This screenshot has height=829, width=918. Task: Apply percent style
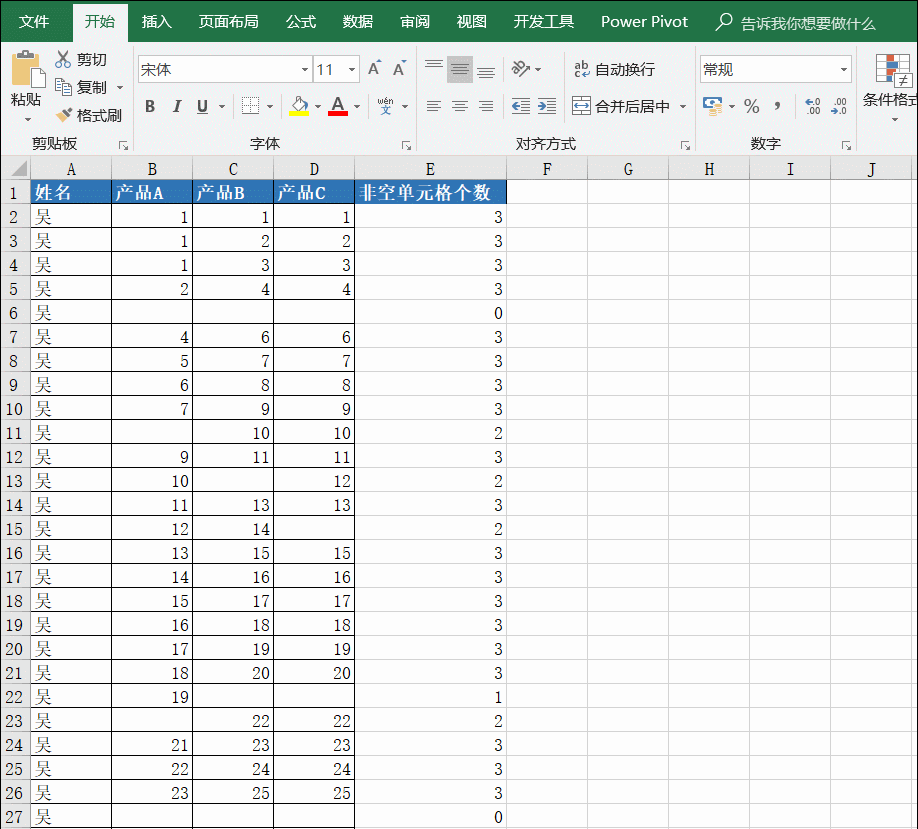[x=752, y=106]
